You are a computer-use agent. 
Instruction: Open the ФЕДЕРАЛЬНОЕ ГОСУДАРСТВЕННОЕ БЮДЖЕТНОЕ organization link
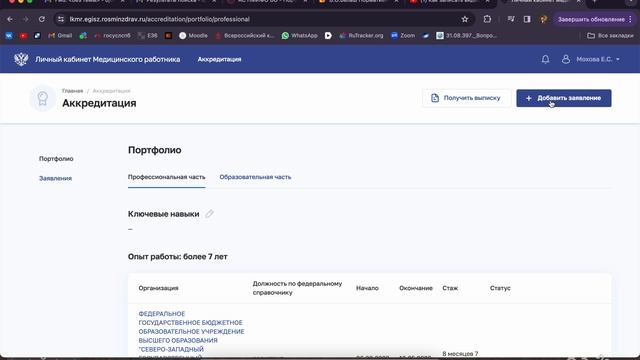pyautogui.click(x=191, y=336)
